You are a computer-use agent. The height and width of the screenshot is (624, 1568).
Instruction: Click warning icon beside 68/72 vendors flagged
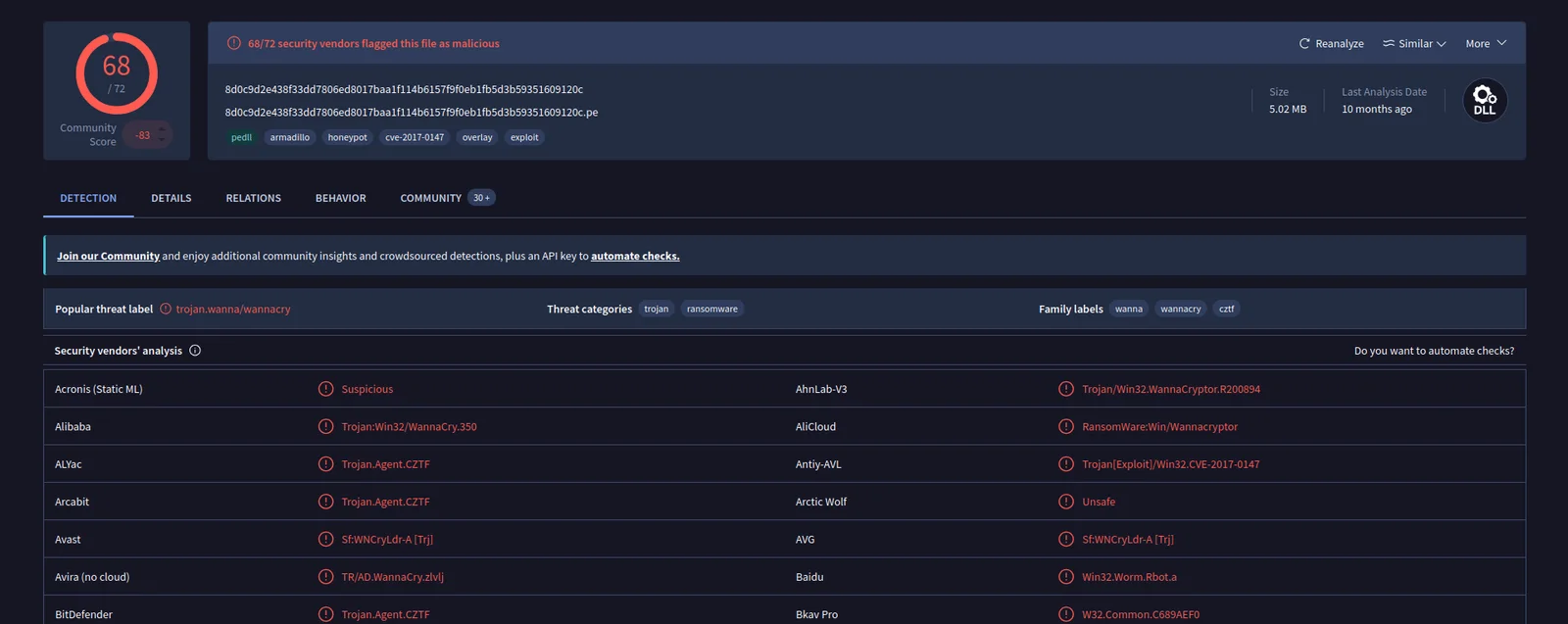234,43
